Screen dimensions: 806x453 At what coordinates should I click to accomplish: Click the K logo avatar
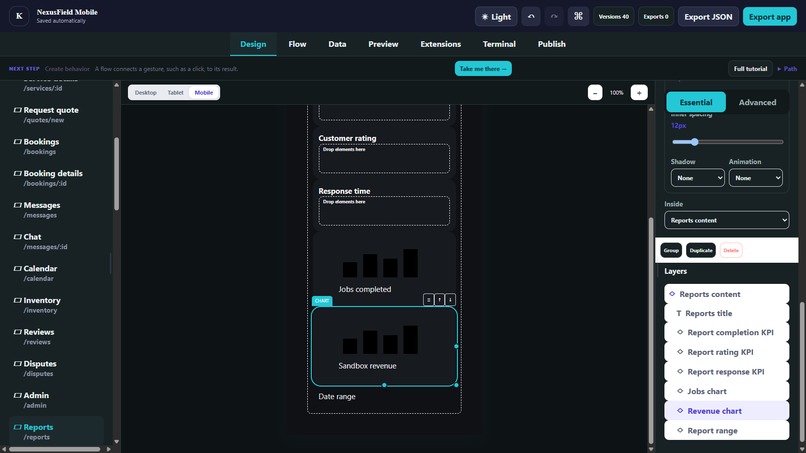[x=19, y=16]
